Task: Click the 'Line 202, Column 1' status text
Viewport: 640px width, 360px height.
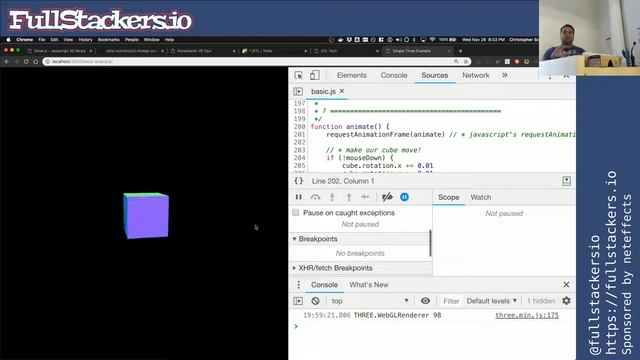Action: pos(343,181)
